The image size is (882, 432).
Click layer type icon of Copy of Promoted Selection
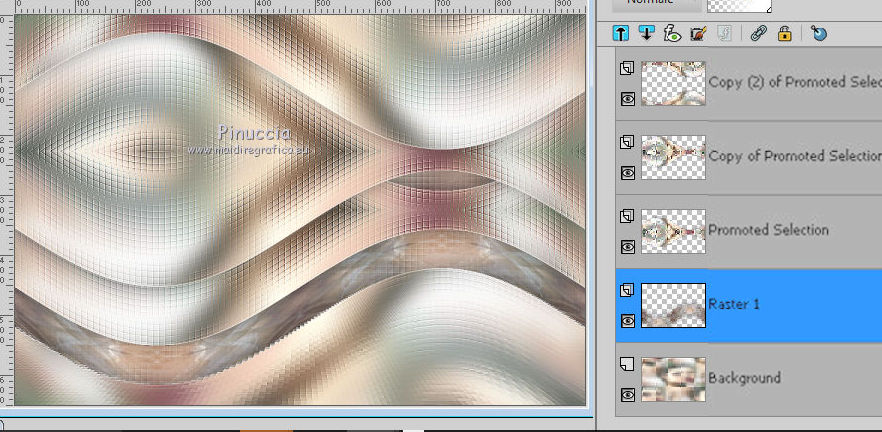(627, 142)
